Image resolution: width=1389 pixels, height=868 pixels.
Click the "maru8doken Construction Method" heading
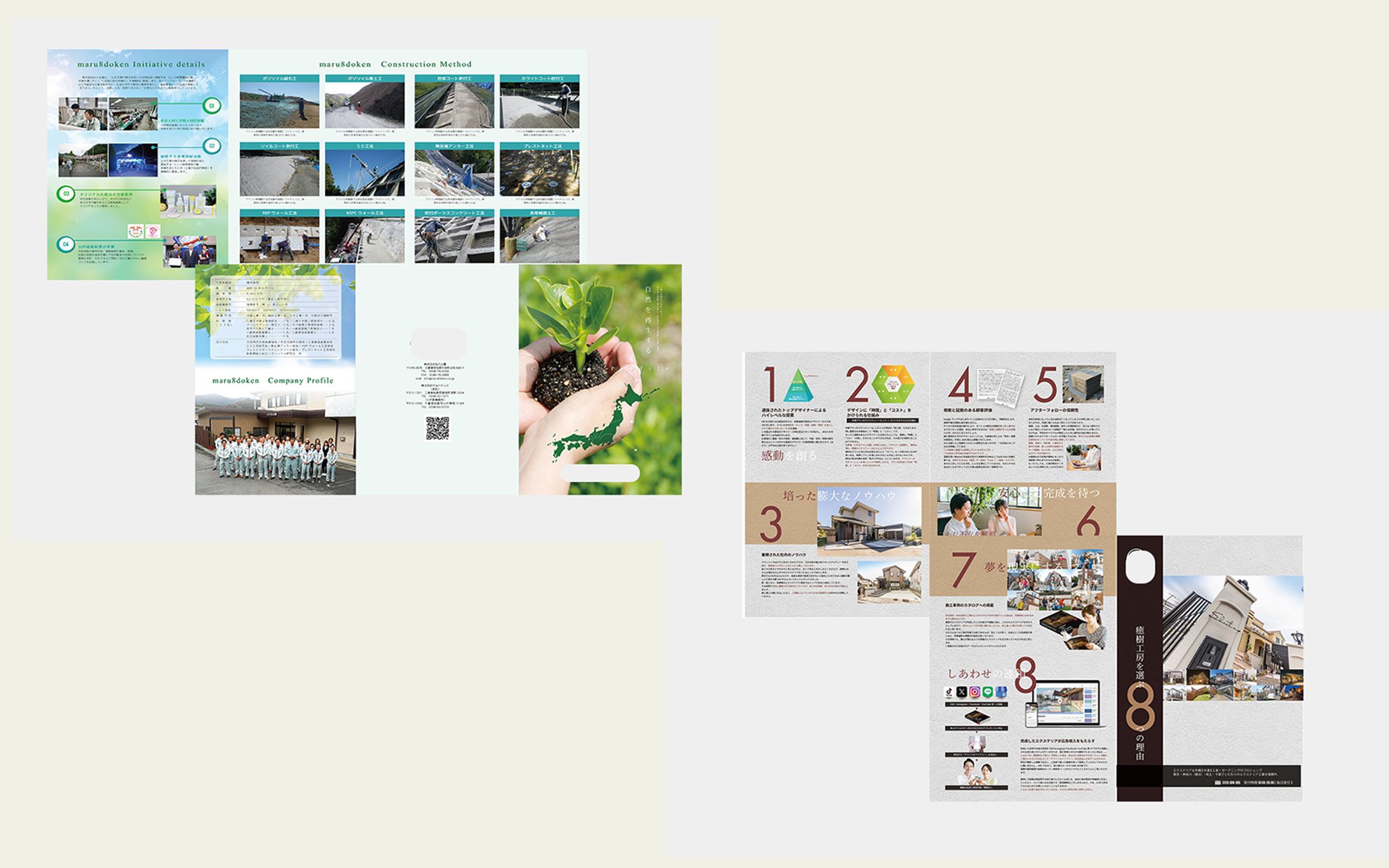[395, 64]
